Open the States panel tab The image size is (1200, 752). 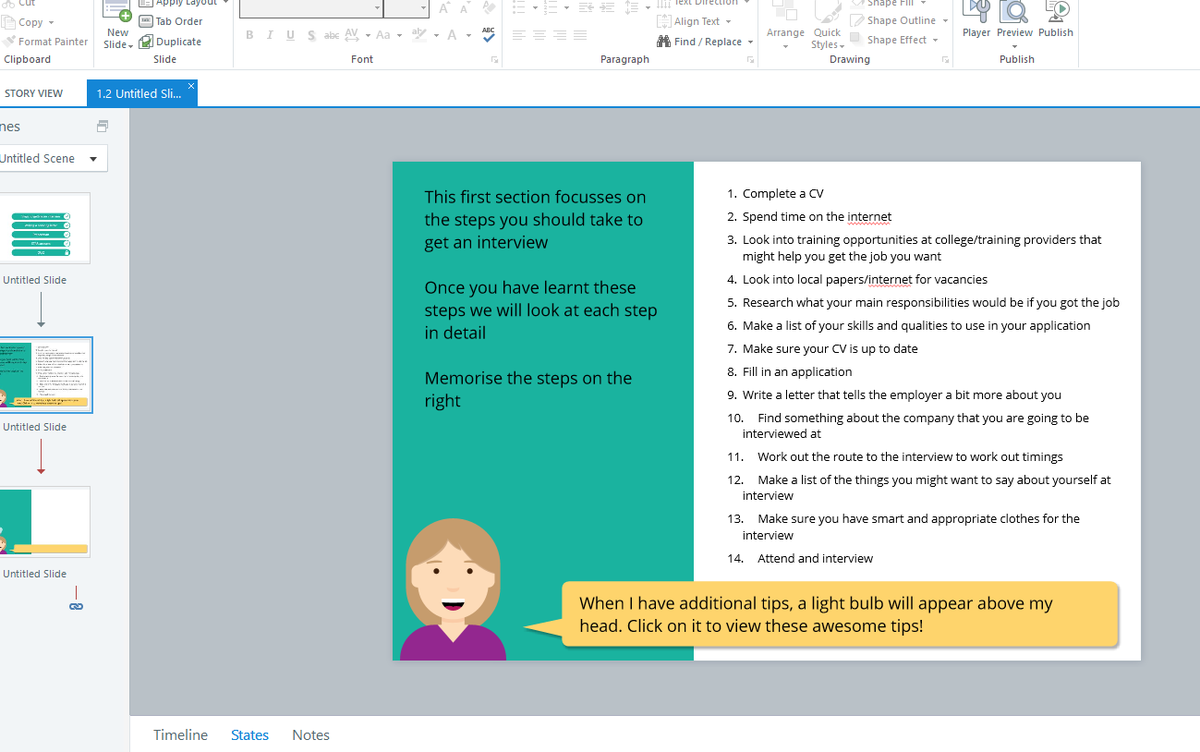tap(250, 735)
